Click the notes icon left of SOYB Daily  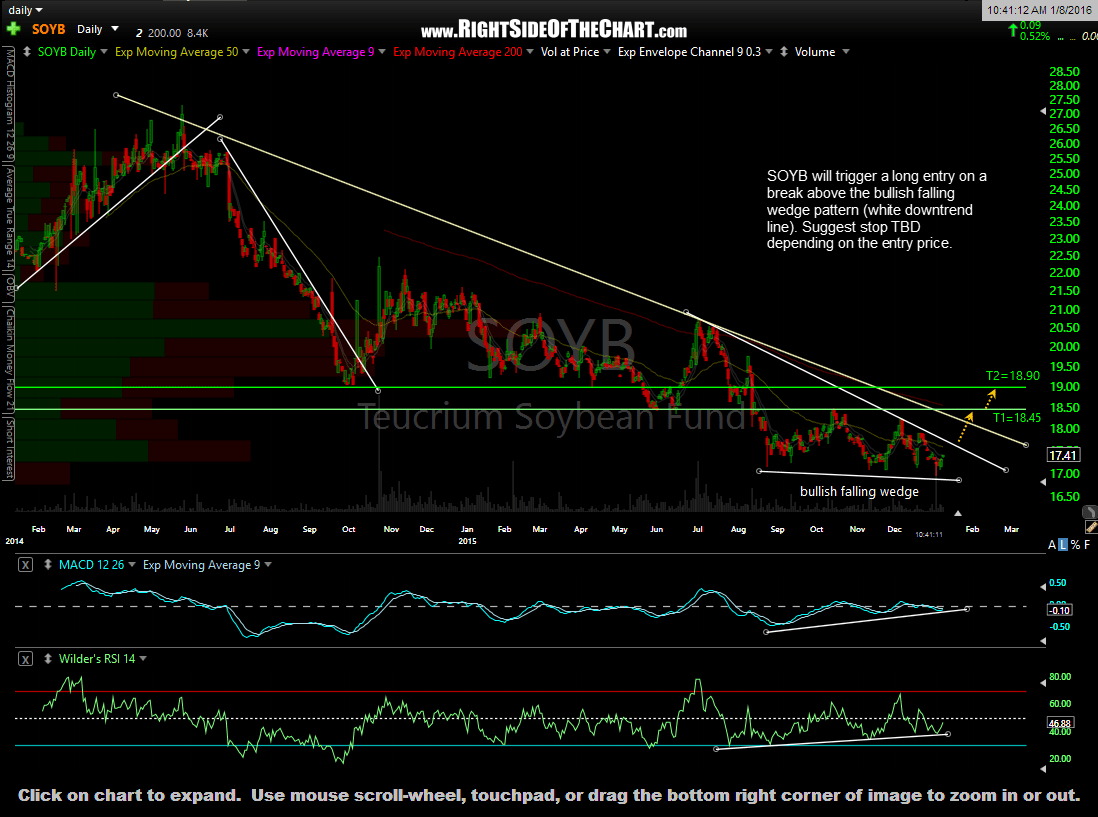8,52
